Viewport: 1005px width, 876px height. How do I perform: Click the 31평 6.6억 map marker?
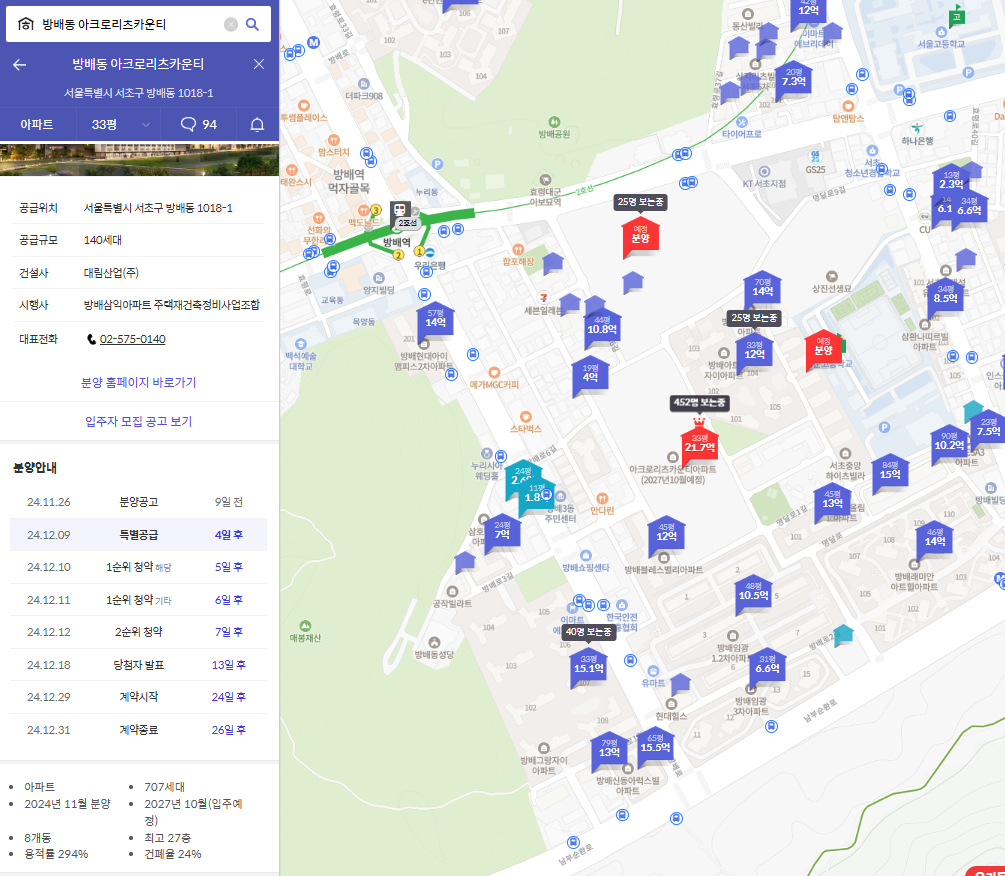point(767,666)
